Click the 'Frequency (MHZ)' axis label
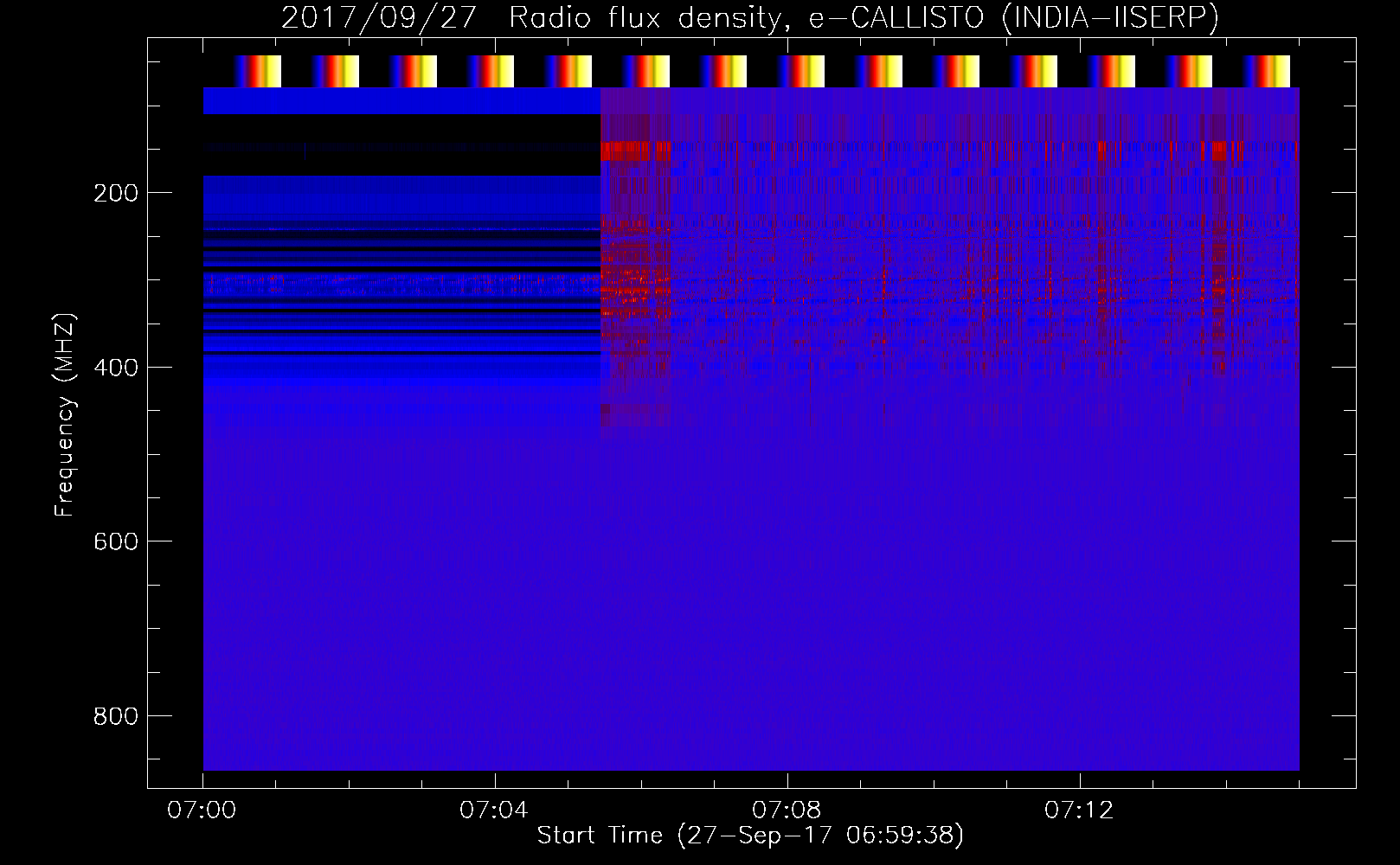 (65, 415)
